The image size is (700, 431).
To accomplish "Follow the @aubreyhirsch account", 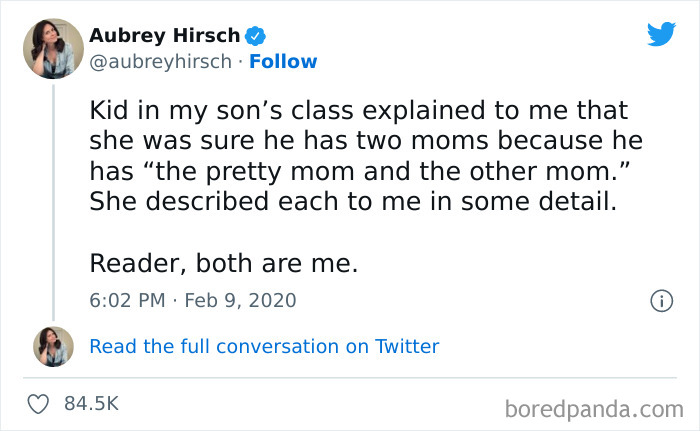I will 283,62.
